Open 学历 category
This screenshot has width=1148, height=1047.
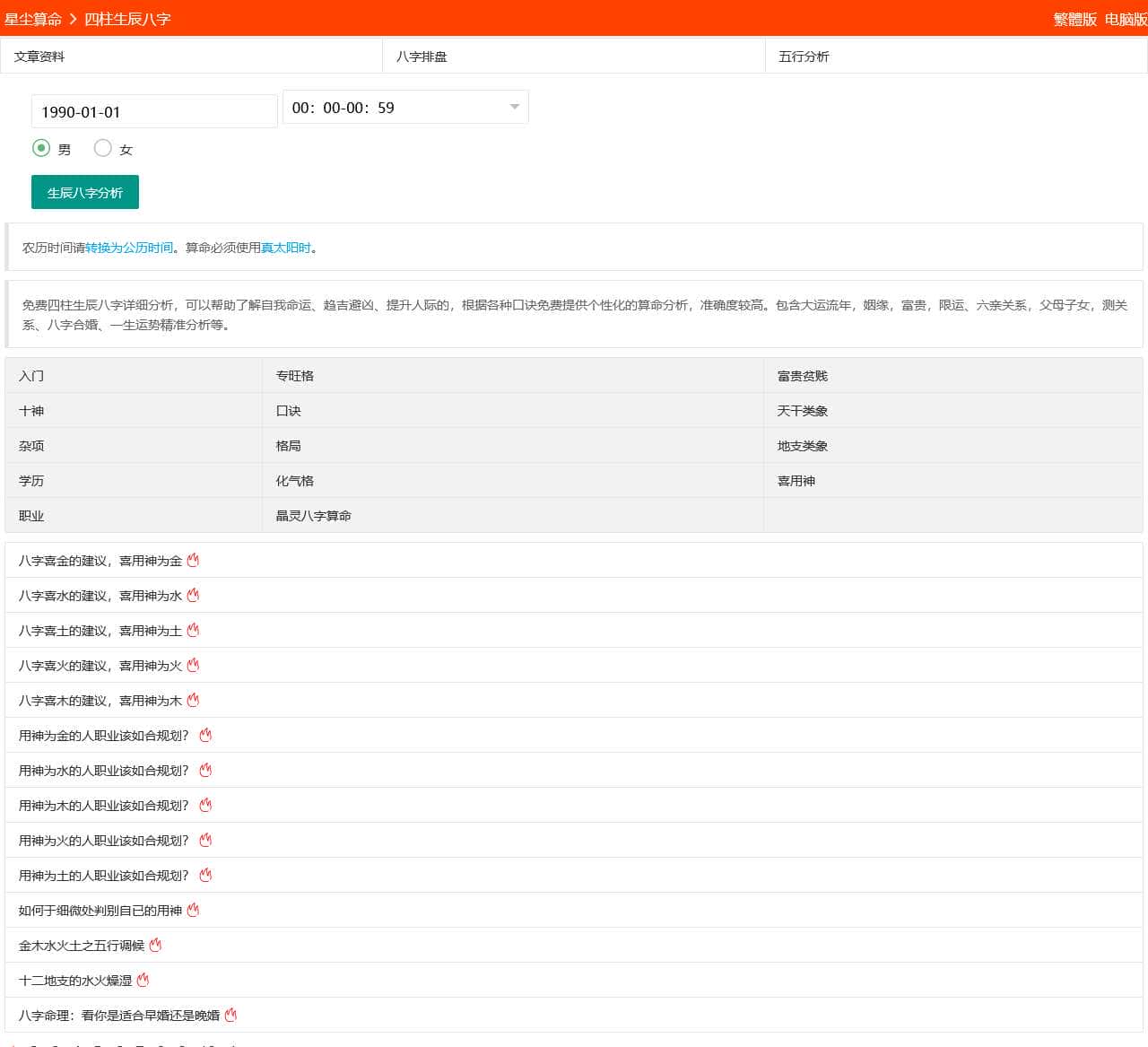coord(31,481)
